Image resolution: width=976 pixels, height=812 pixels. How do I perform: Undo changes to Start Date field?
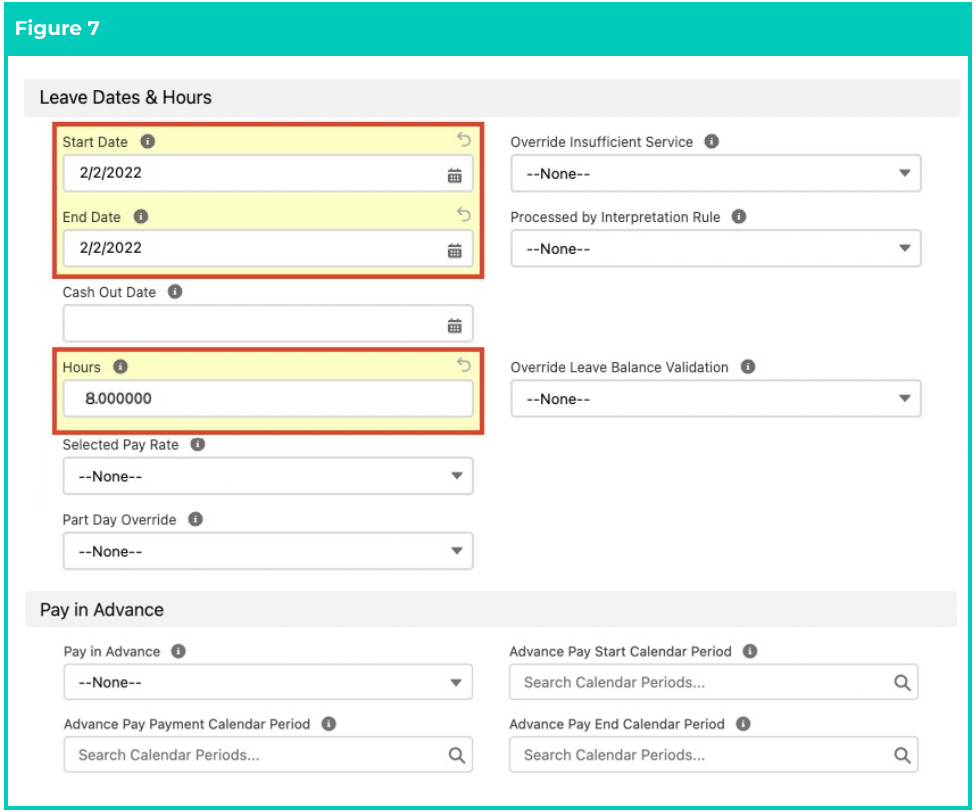pyautogui.click(x=464, y=139)
